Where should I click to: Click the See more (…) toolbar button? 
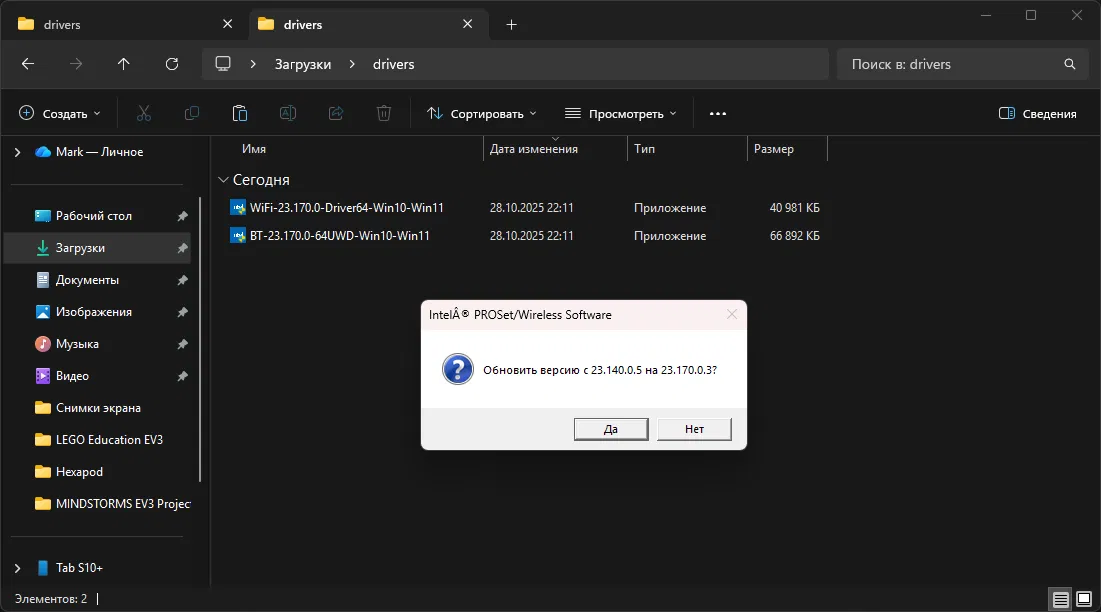point(717,113)
